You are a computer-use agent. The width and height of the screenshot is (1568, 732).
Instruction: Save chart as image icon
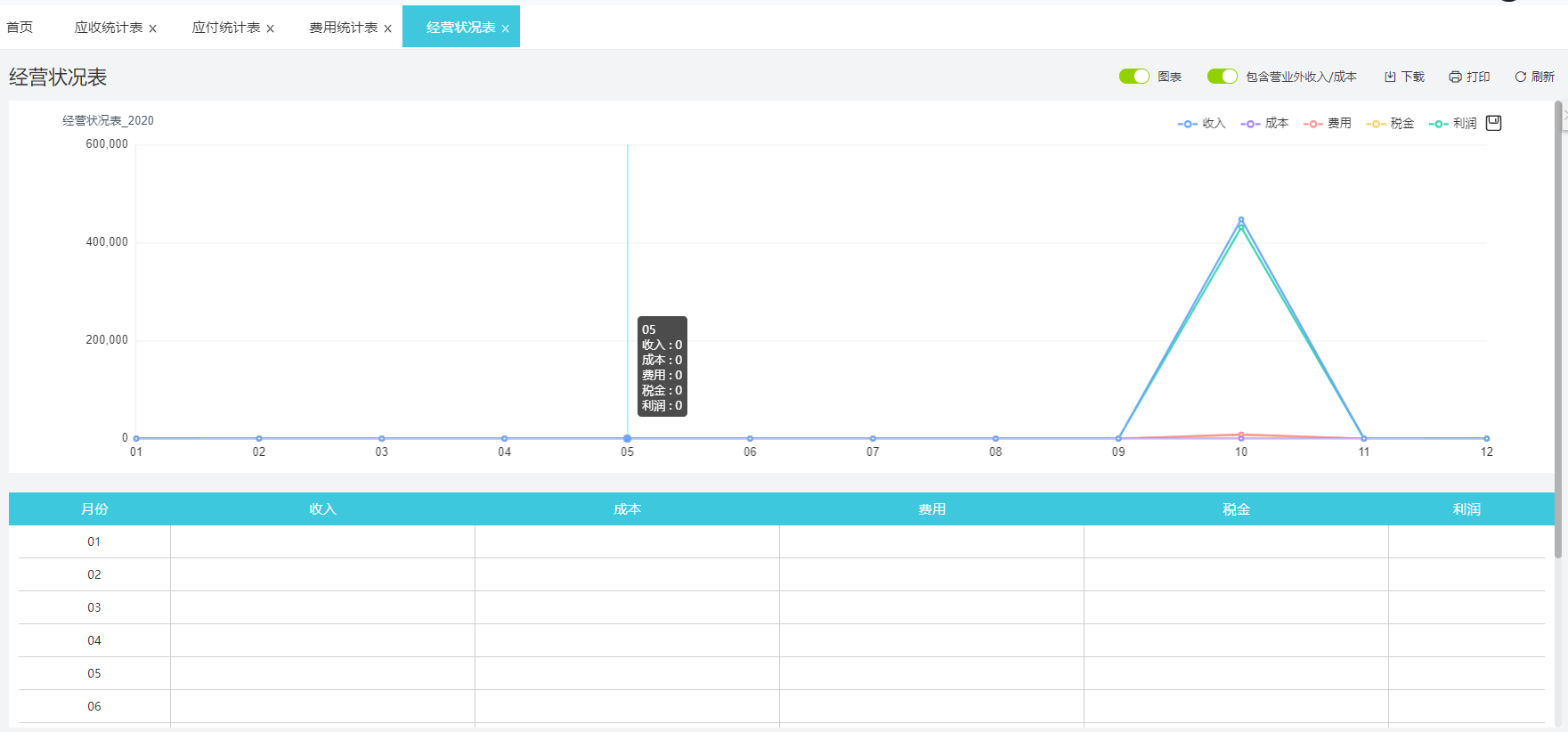[1494, 123]
